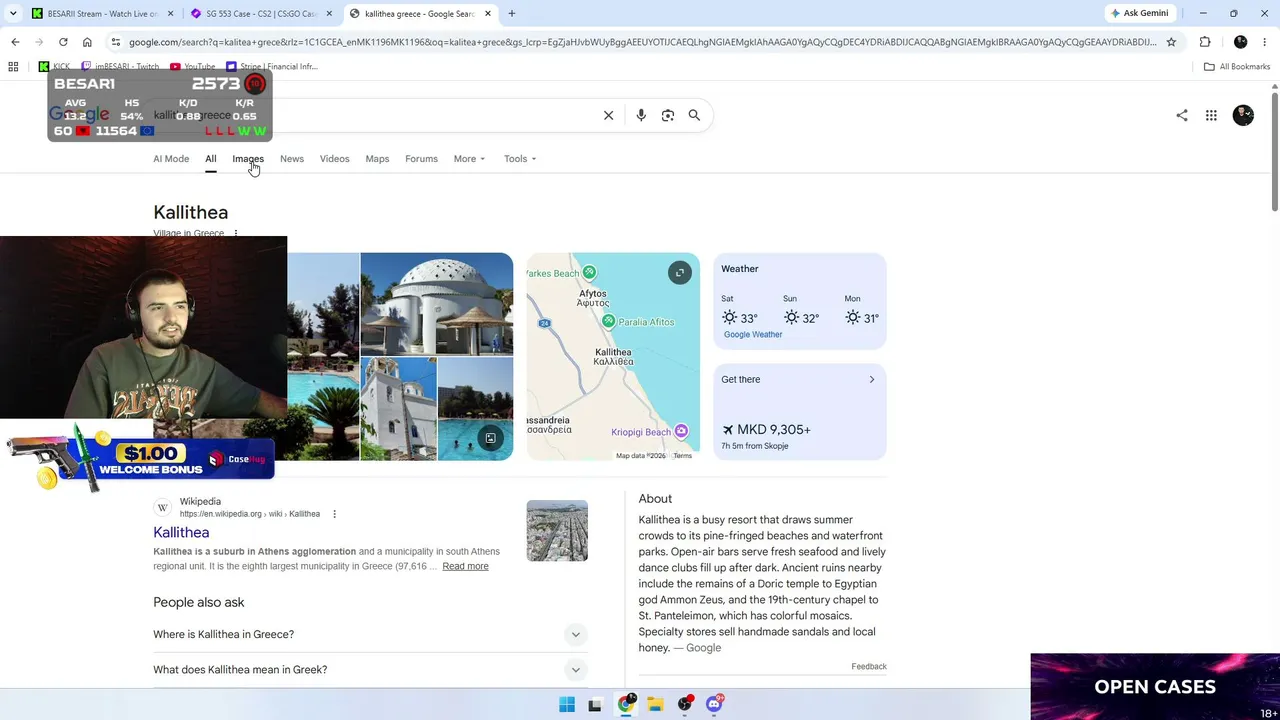Open All Bookmarks folder
The width and height of the screenshot is (1280, 720).
(1237, 67)
